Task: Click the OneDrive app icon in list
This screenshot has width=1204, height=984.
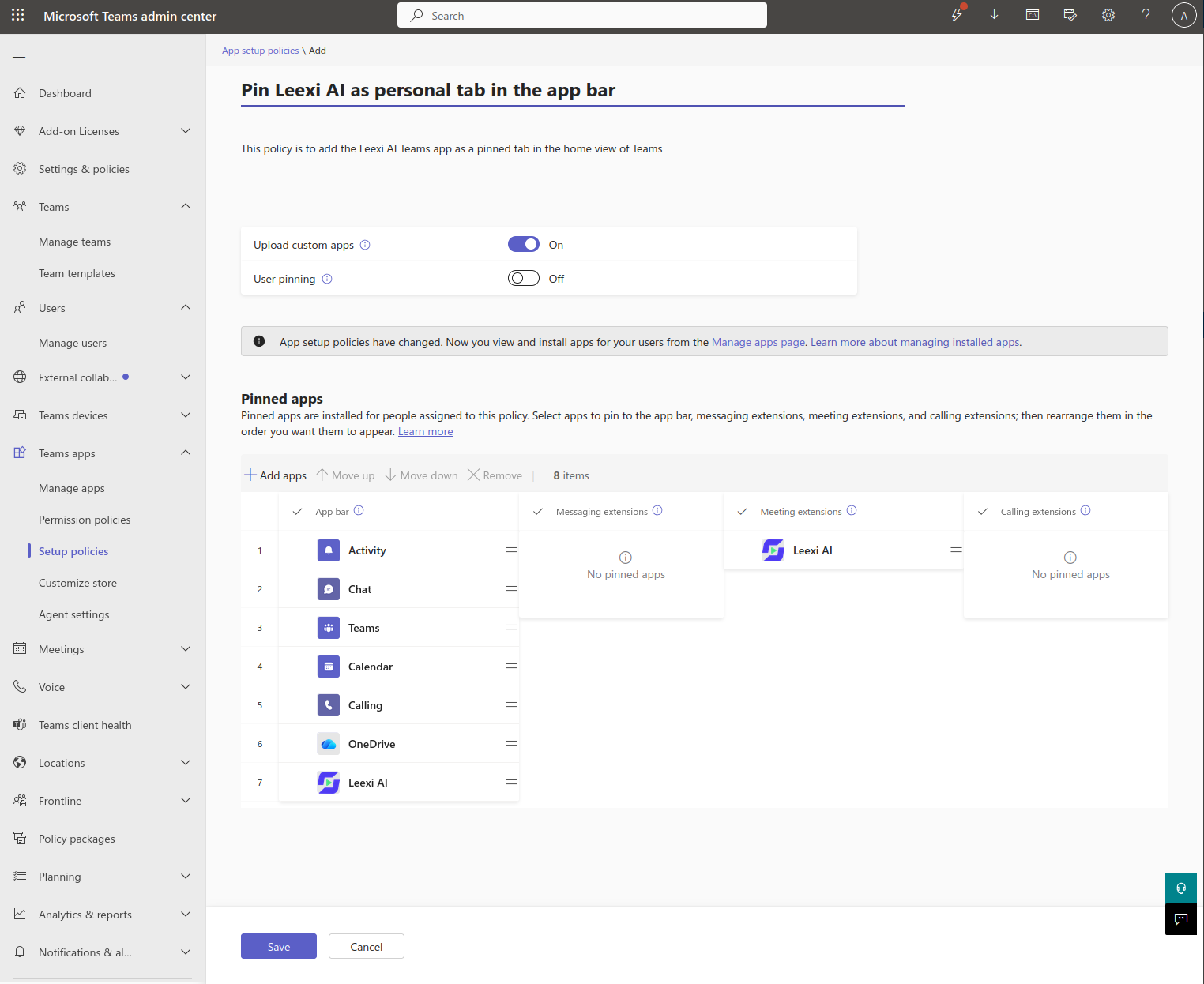Action: pos(329,744)
